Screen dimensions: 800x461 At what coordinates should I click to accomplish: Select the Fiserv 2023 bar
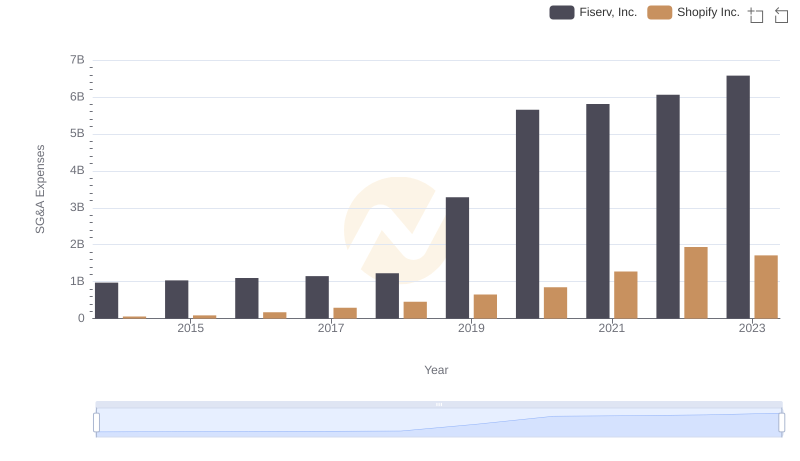[738, 197]
